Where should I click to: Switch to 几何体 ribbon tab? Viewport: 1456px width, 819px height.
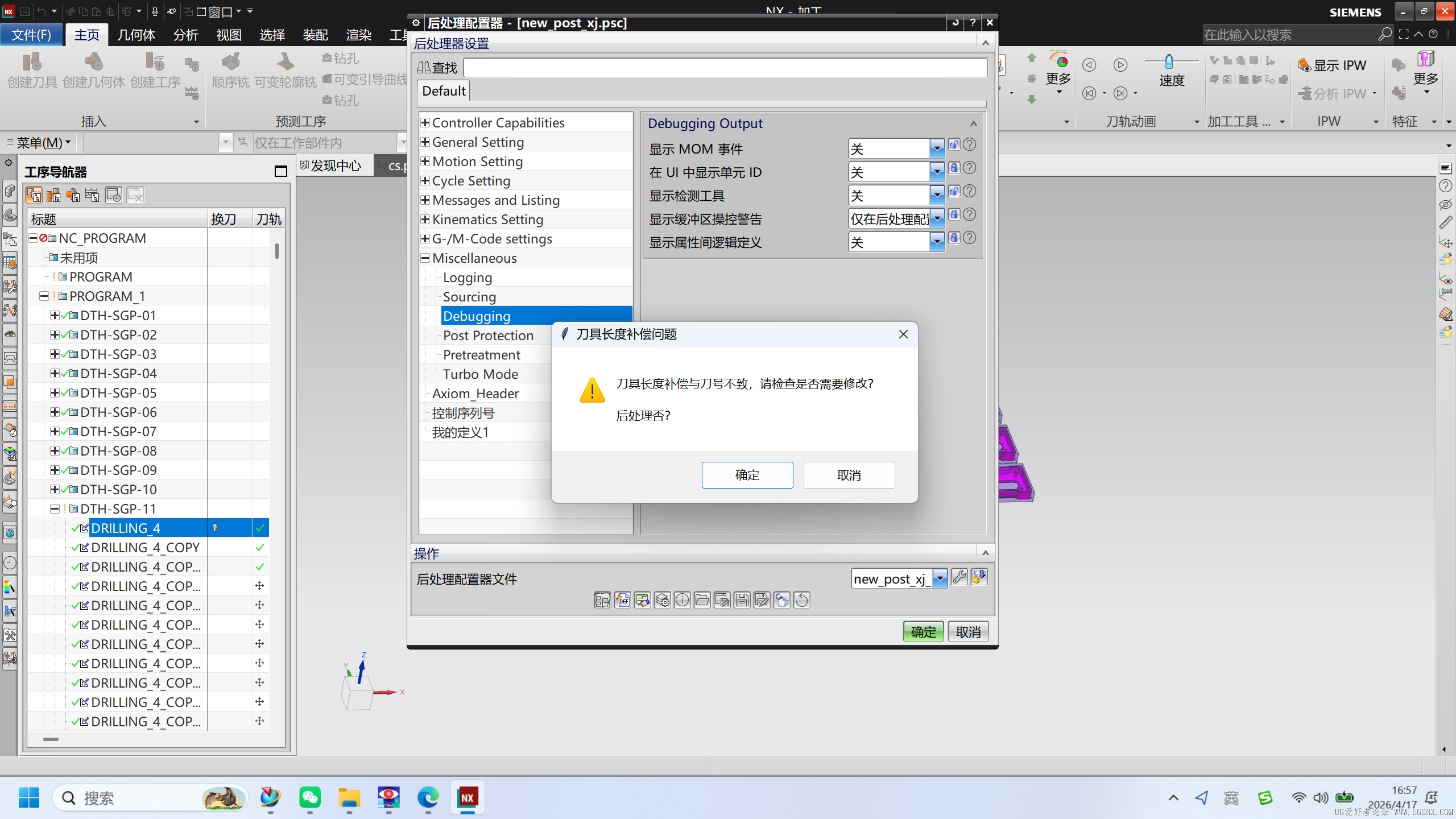pyautogui.click(x=136, y=35)
